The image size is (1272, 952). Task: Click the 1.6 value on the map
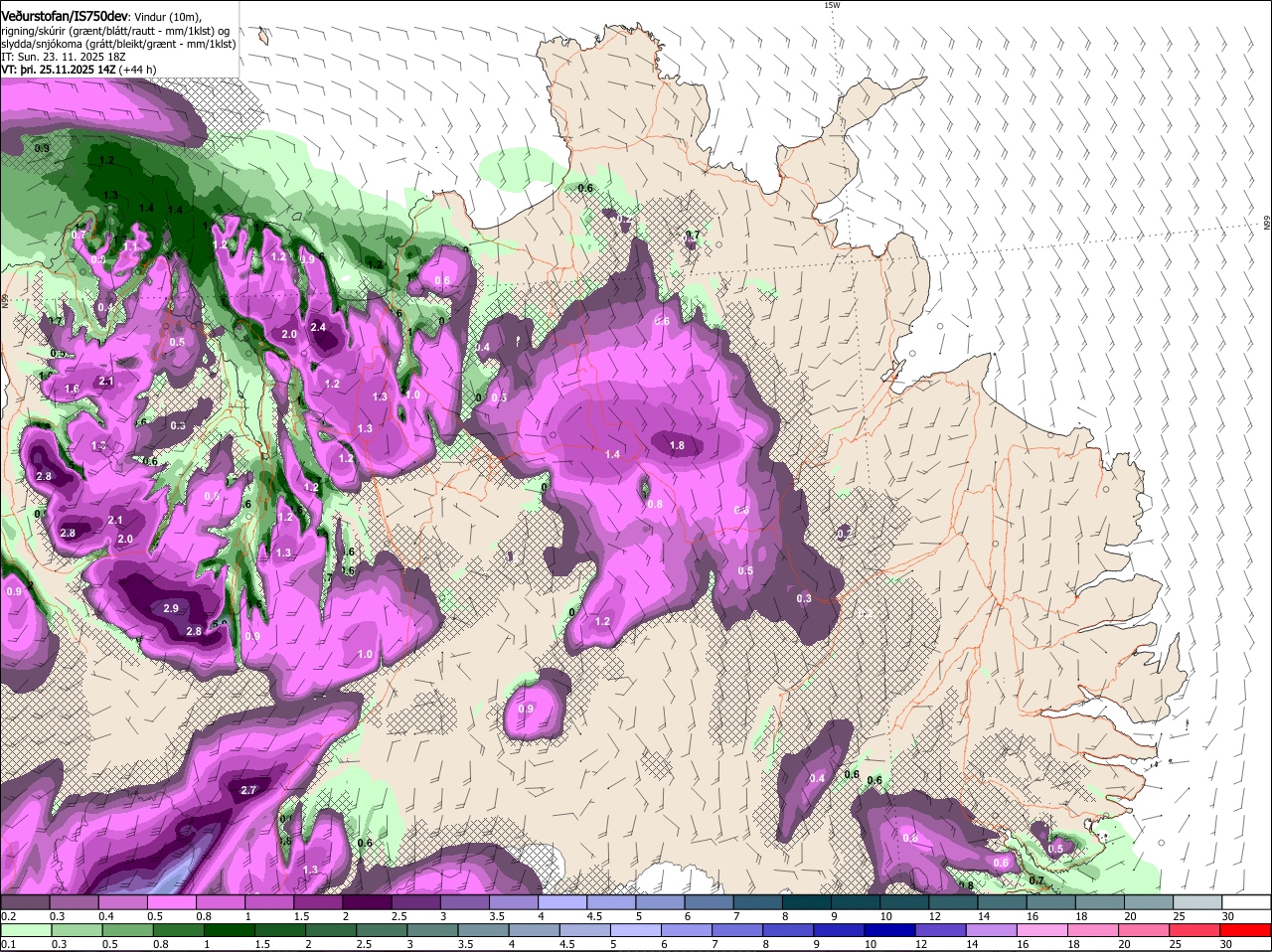click(72, 389)
